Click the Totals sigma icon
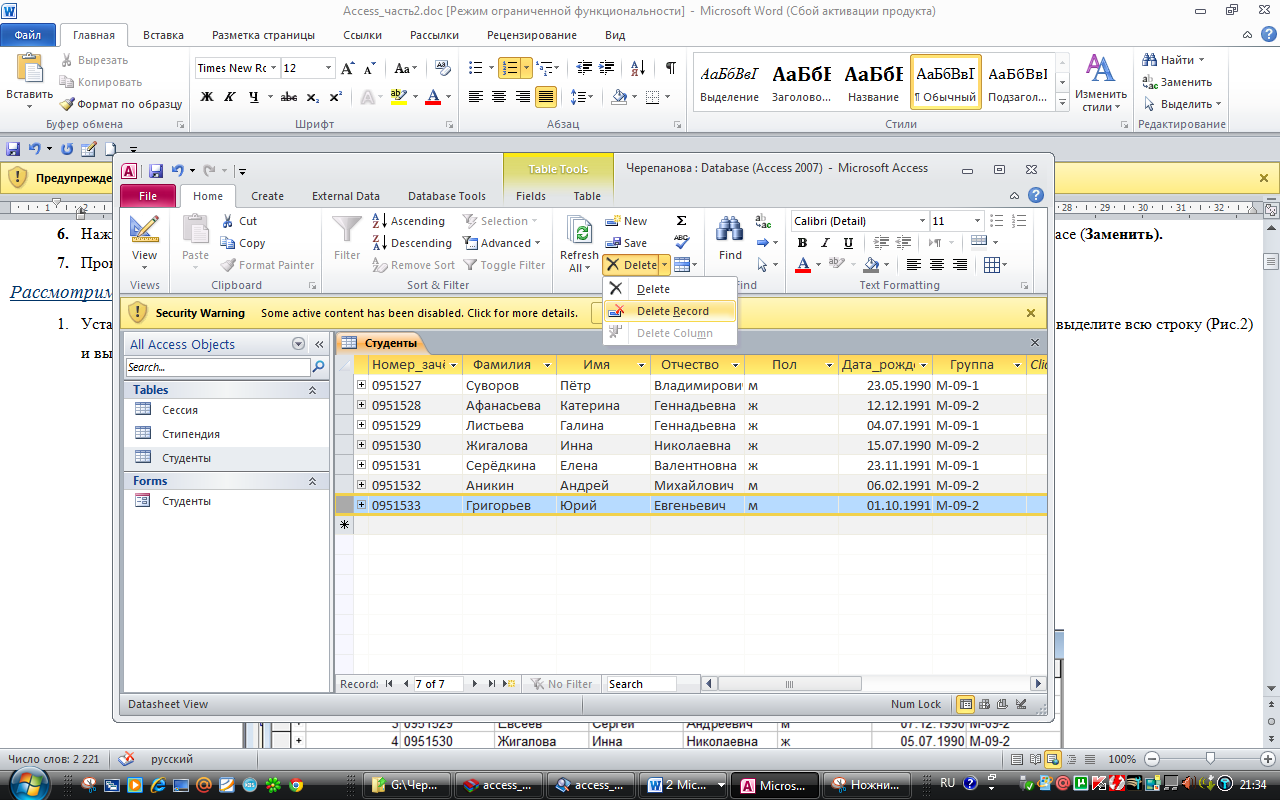Image resolution: width=1280 pixels, height=800 pixels. [681, 221]
